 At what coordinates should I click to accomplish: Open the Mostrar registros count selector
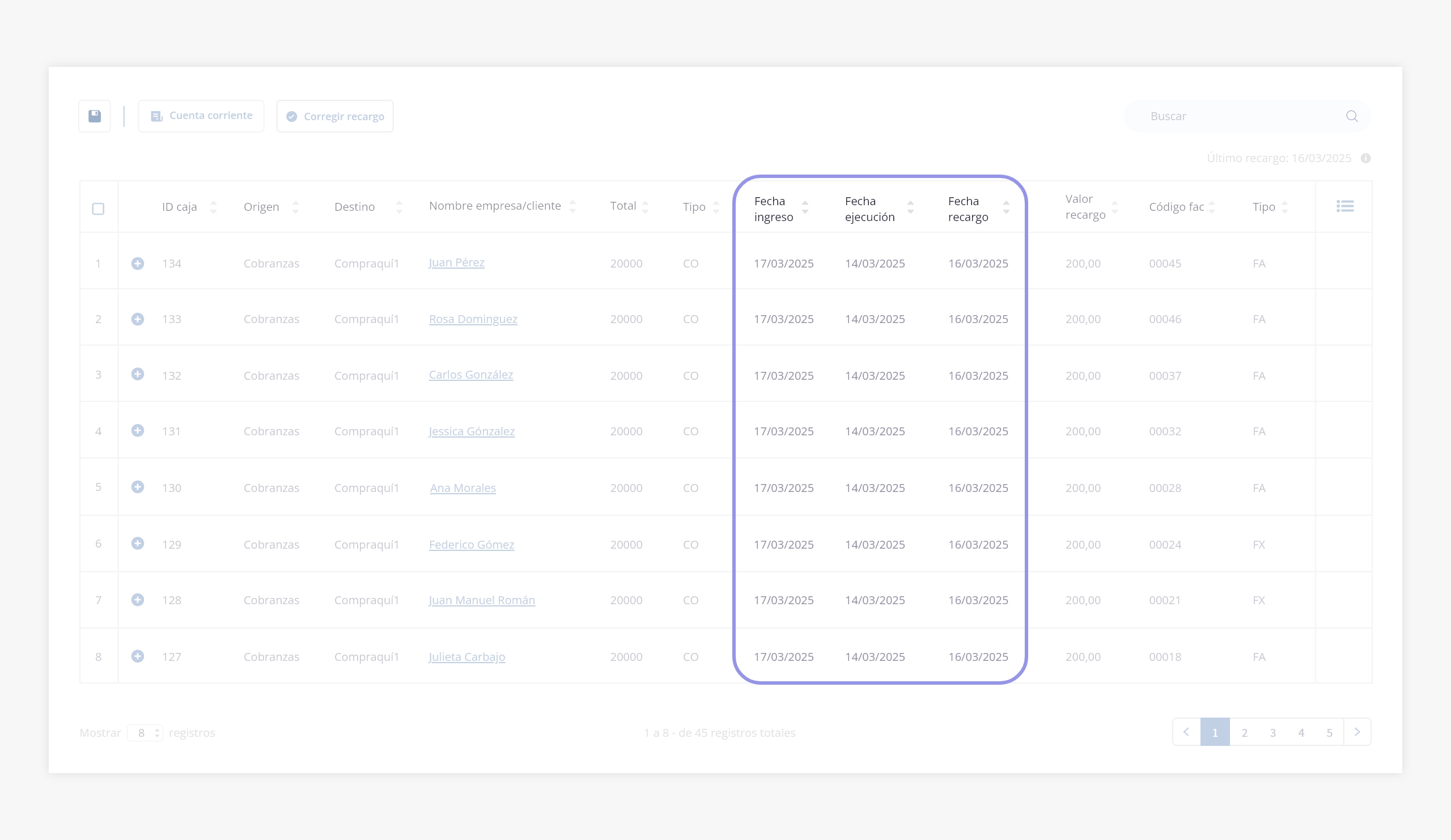[146, 733]
